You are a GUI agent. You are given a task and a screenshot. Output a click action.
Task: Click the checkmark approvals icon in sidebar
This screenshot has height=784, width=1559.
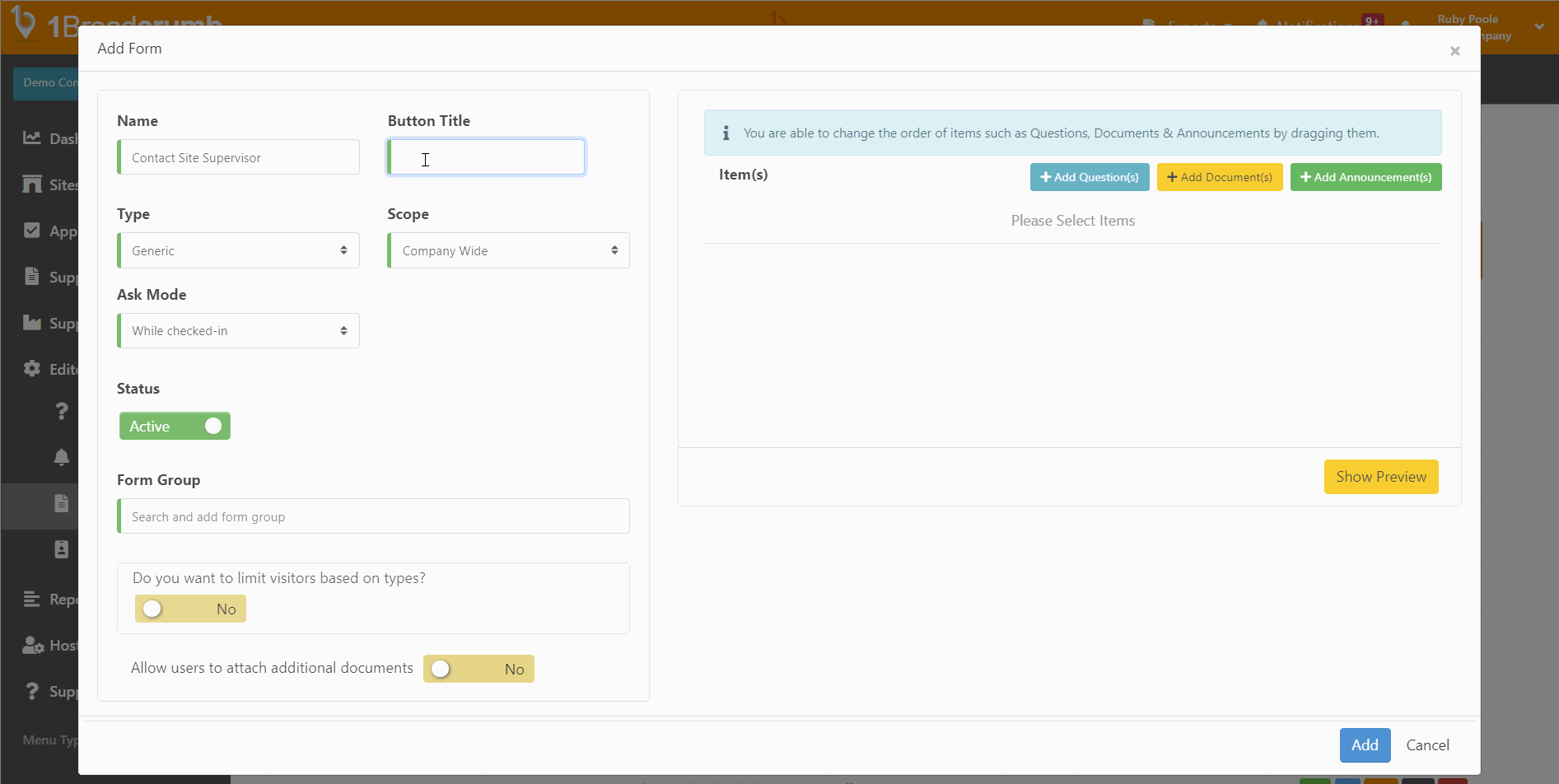coord(32,231)
